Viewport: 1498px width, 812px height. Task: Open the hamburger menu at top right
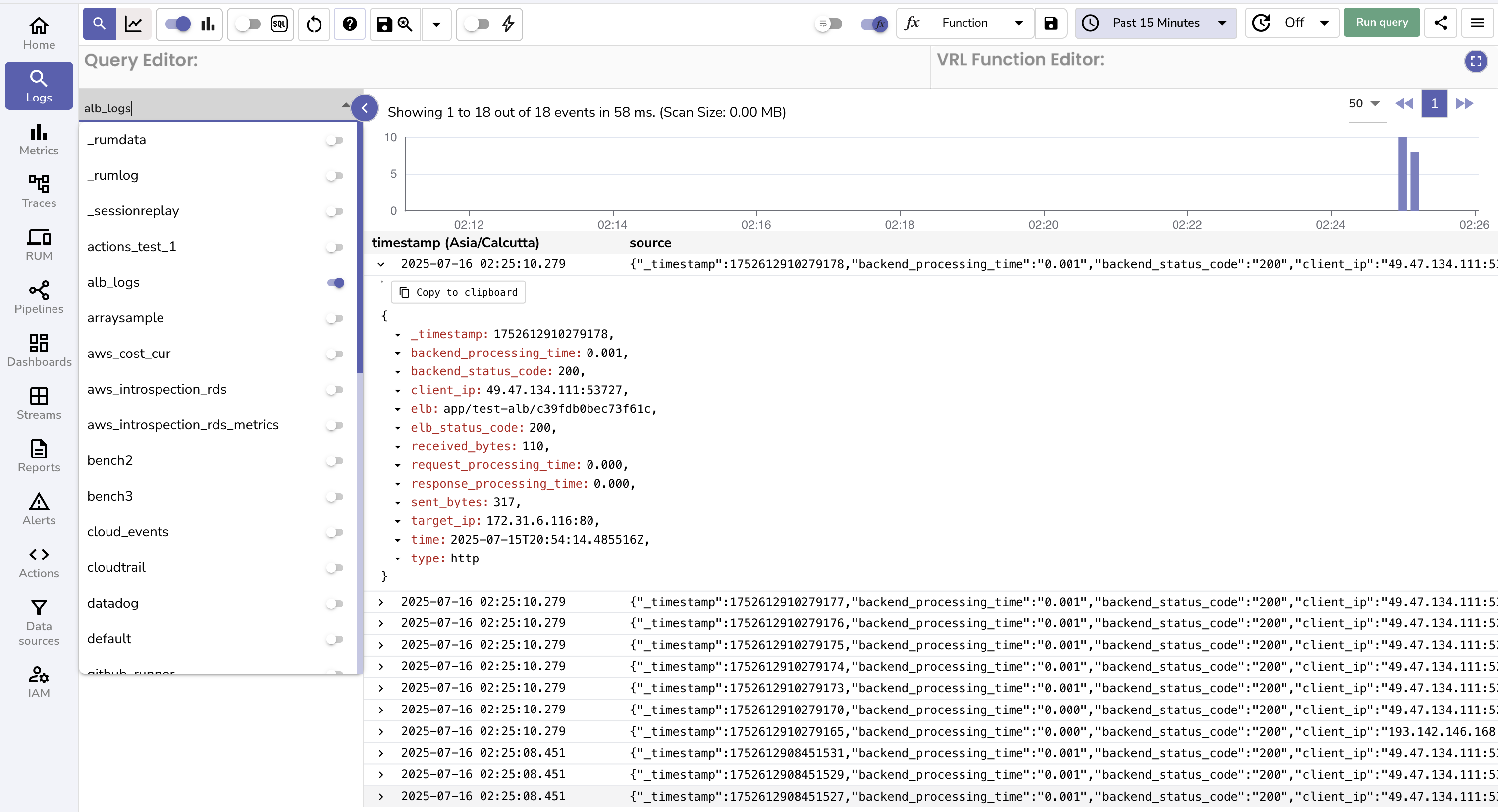(1477, 23)
